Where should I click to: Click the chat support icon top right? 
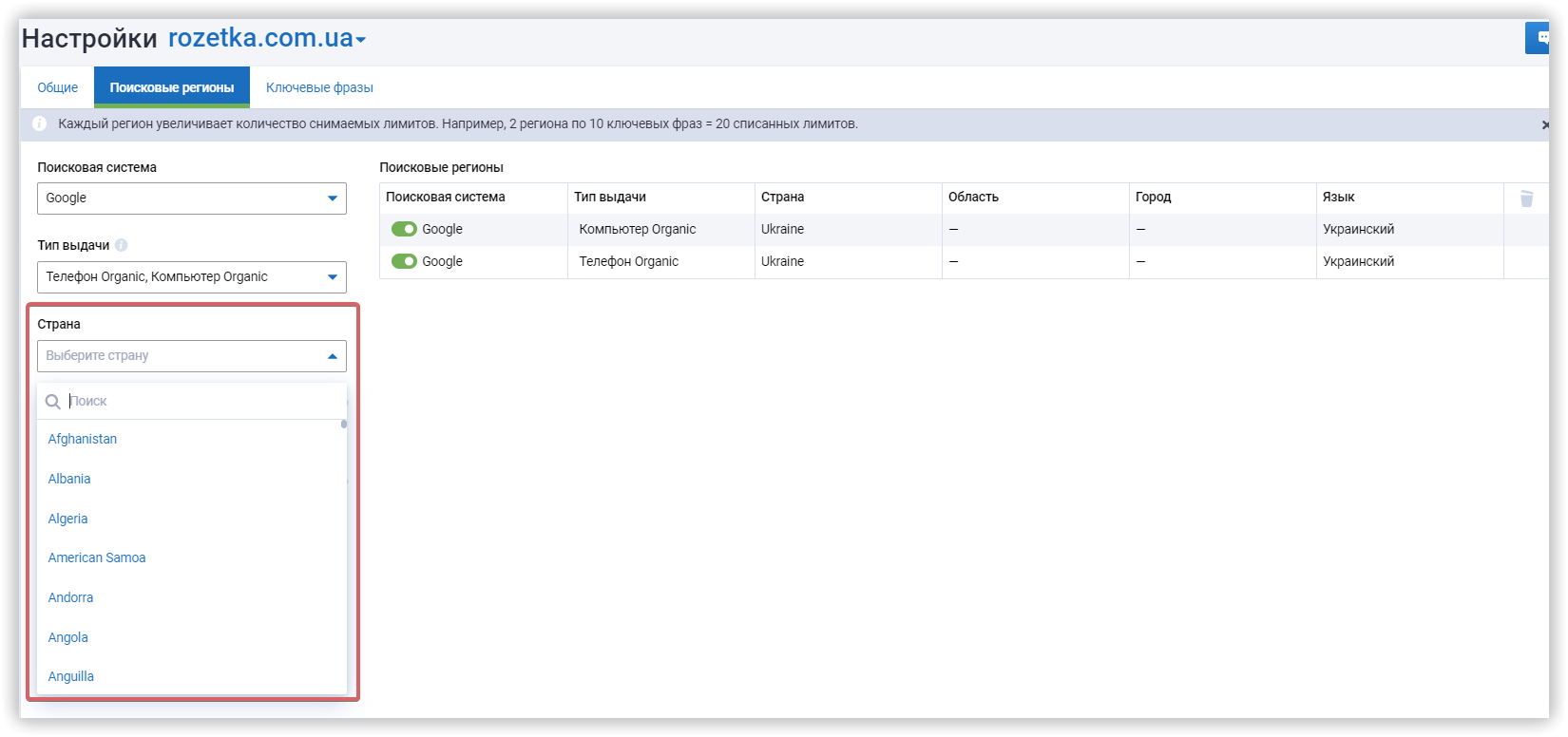point(1539,38)
